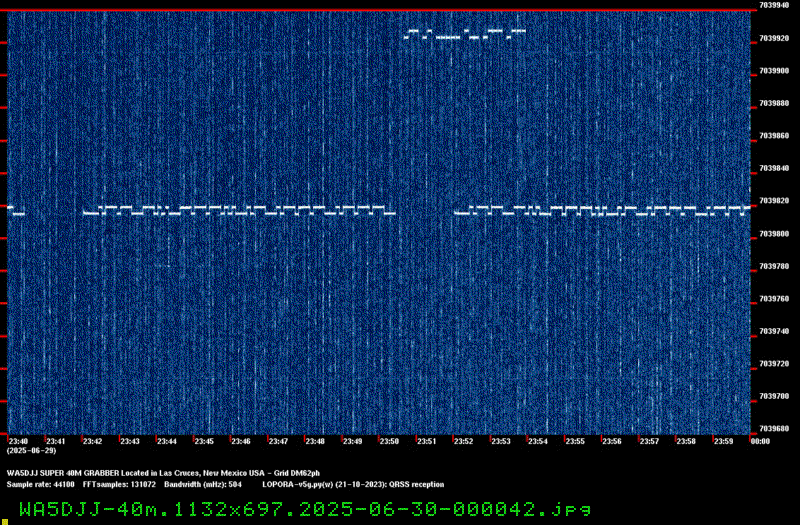This screenshot has height=525, width=800.
Task: Click the 7039780 frequency label
Action: pos(774,266)
